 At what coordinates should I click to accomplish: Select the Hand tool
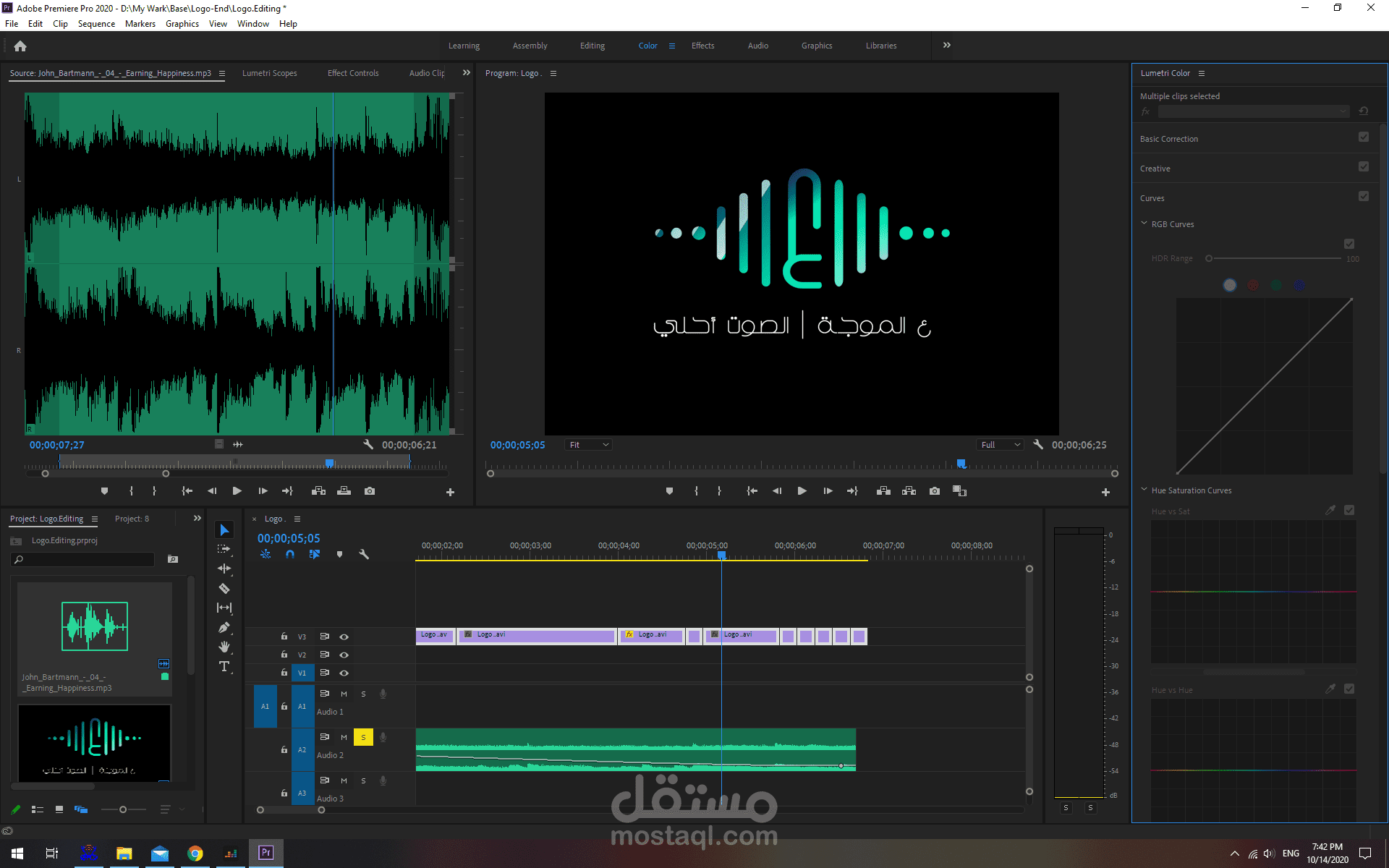(224, 647)
